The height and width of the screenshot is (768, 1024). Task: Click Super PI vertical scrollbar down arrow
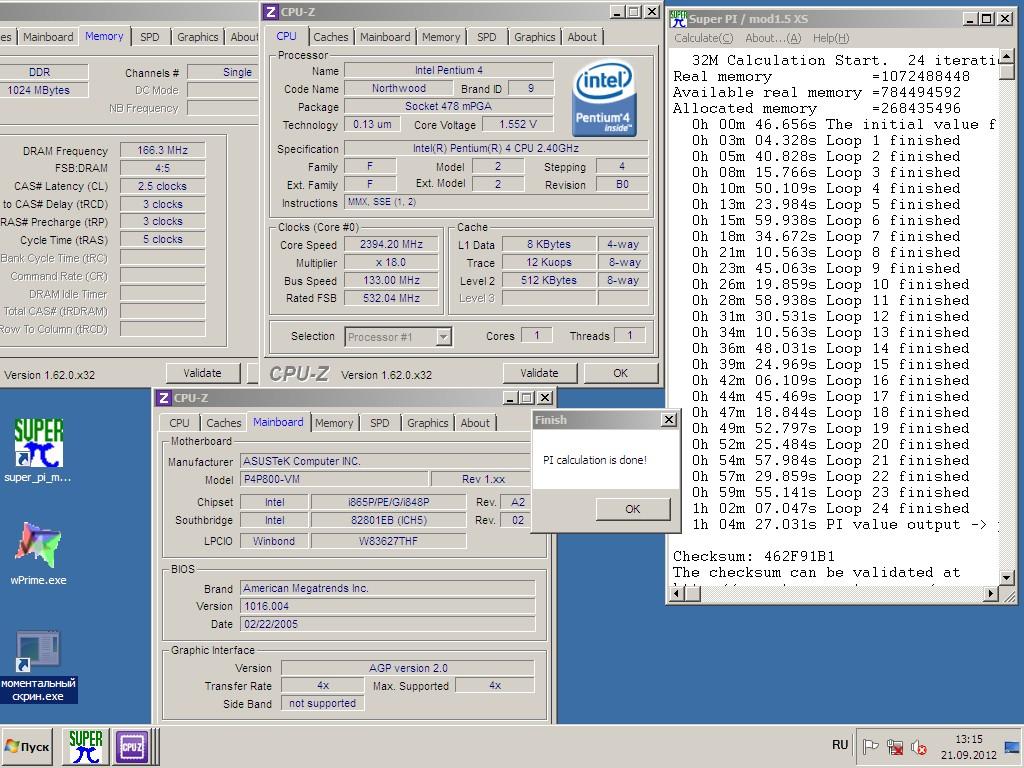coord(1006,577)
